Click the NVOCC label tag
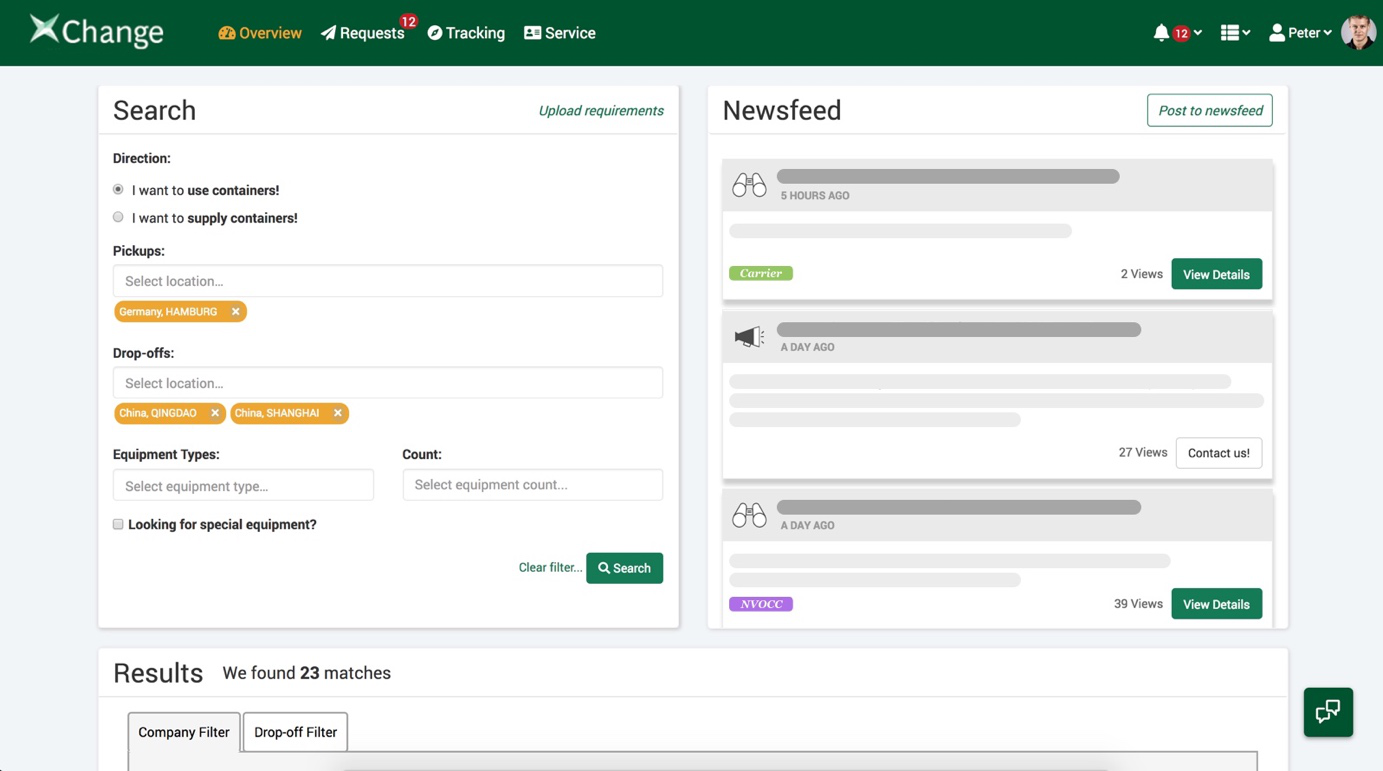Viewport: 1383px width, 771px height. 761,604
